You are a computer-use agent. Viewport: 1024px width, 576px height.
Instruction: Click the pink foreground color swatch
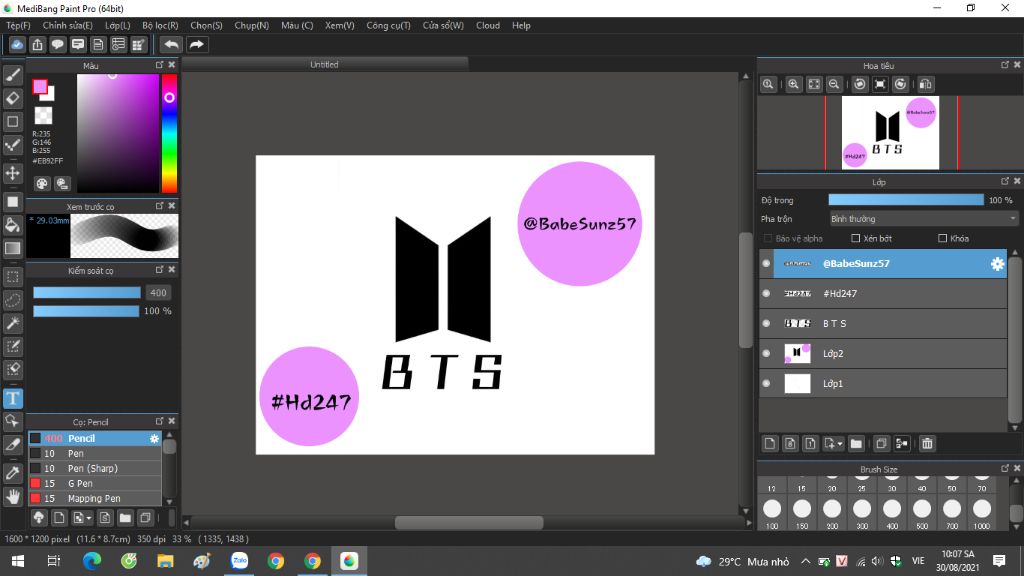(x=40, y=86)
